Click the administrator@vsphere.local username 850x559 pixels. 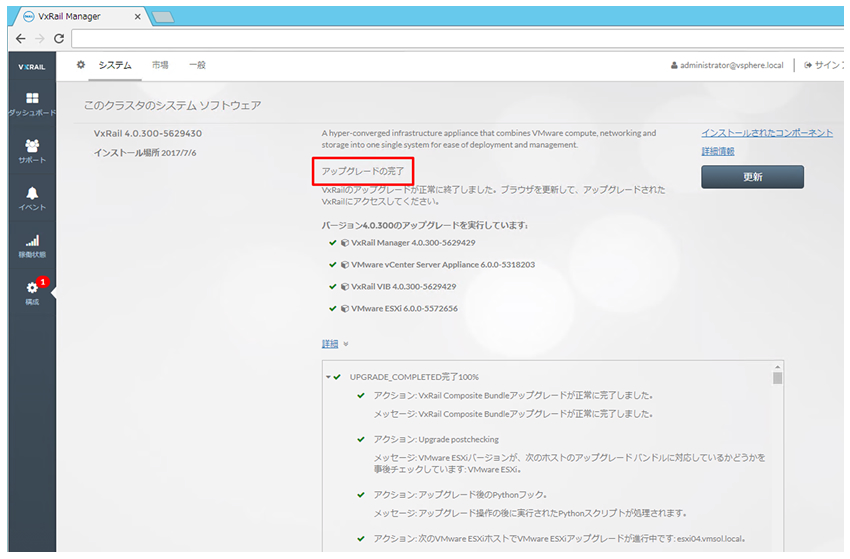732,65
